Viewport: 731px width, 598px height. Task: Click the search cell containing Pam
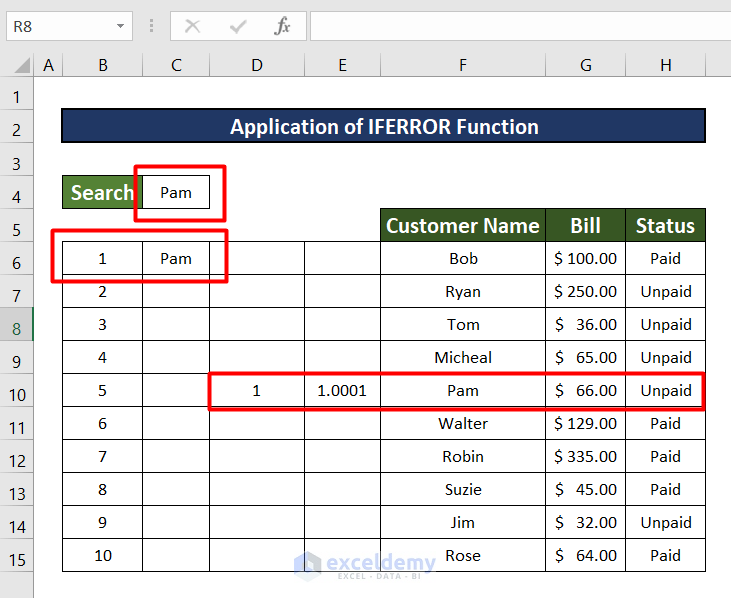coord(176,192)
